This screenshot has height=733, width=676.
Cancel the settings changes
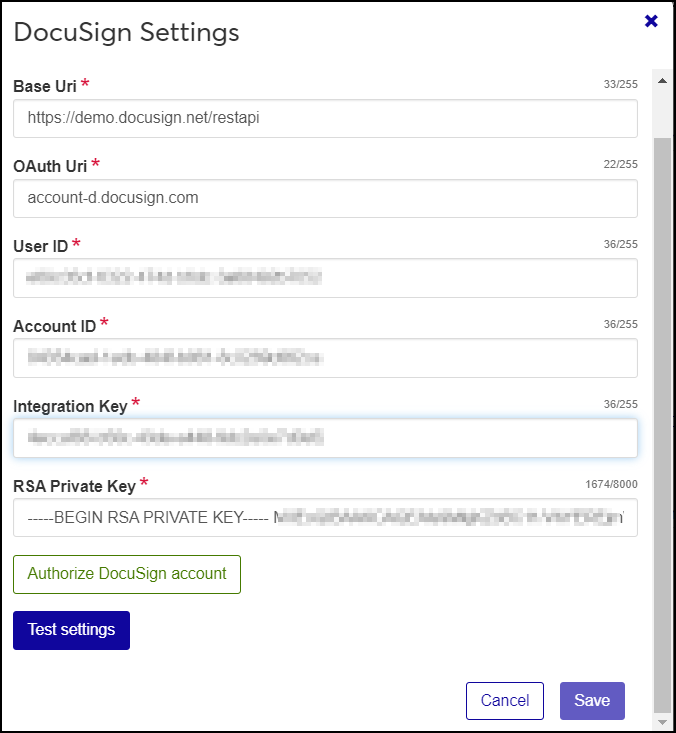coord(505,701)
